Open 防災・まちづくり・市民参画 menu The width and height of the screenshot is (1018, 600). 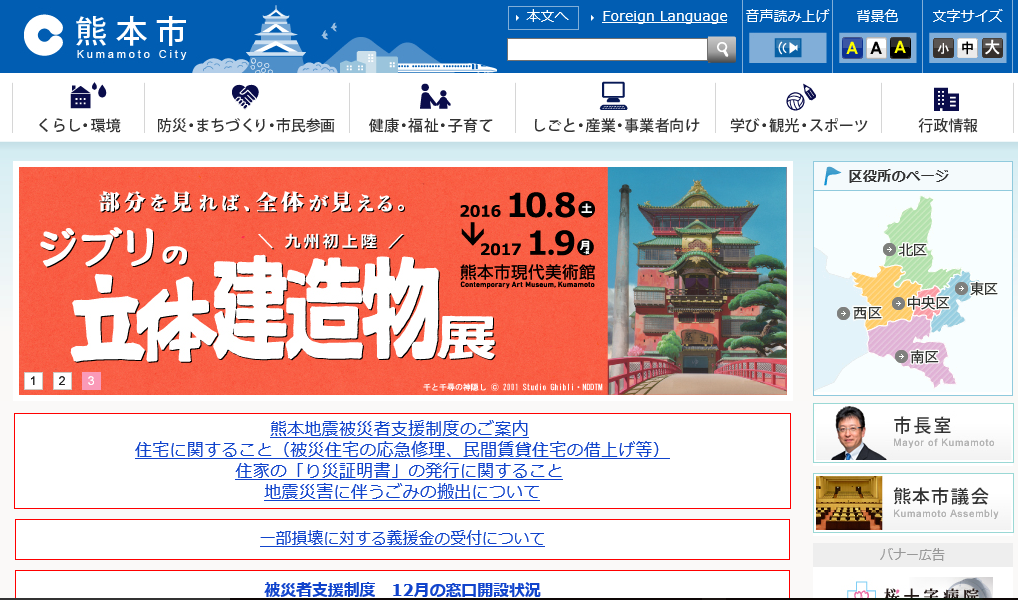pyautogui.click(x=246, y=108)
